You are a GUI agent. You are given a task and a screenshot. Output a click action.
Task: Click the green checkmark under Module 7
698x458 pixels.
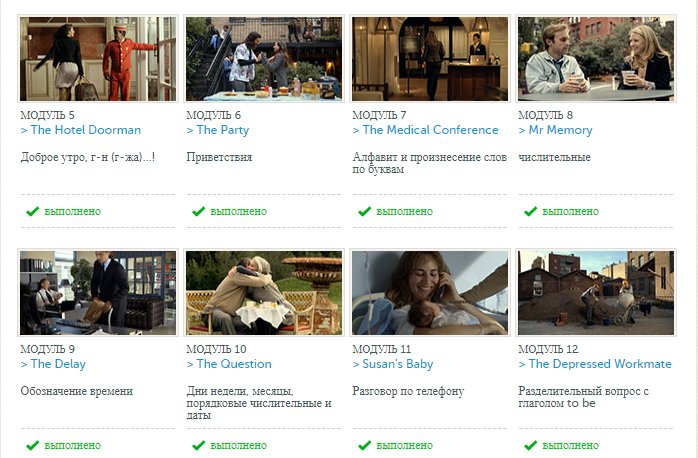click(x=365, y=211)
